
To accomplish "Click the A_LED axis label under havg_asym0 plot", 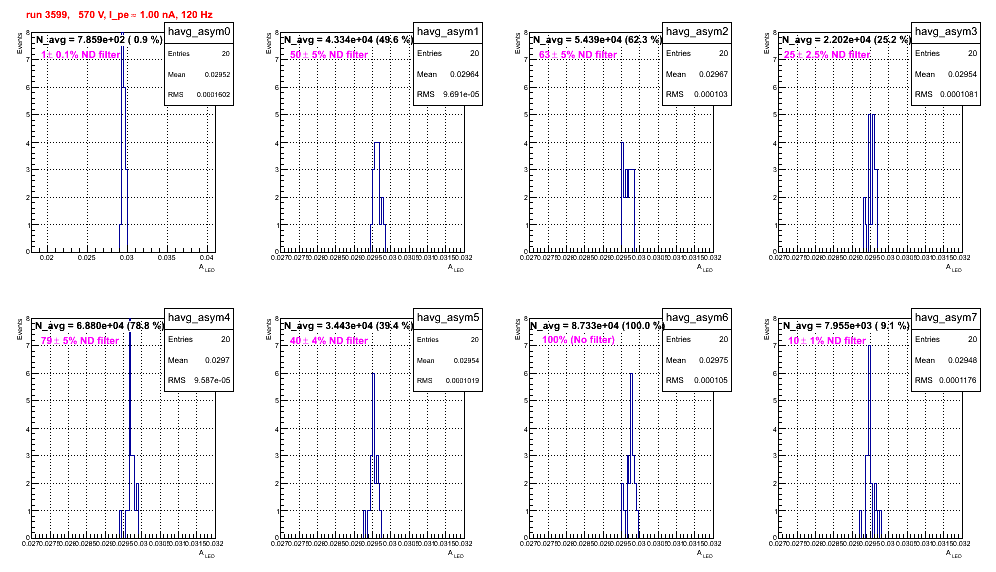I will pos(207,268).
